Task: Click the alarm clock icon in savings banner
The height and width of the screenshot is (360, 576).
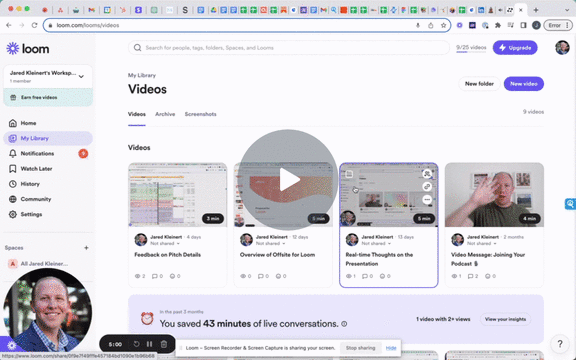Action: 147,318
